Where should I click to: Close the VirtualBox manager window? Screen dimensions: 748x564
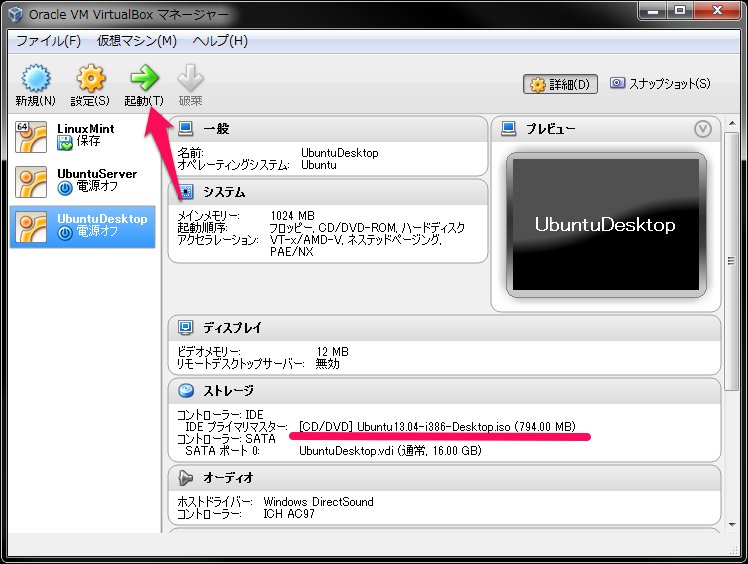717,10
